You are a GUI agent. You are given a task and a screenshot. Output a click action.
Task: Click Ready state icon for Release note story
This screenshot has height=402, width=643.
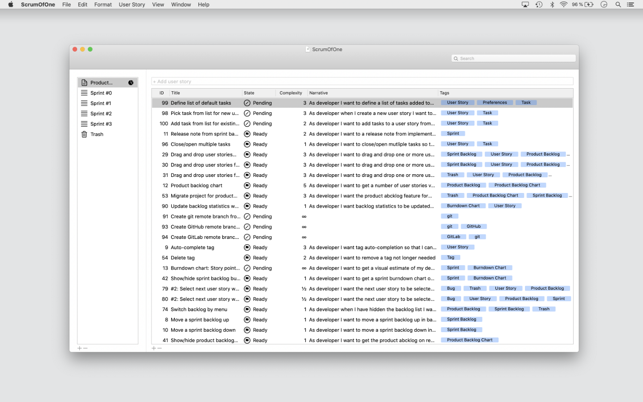(x=247, y=134)
